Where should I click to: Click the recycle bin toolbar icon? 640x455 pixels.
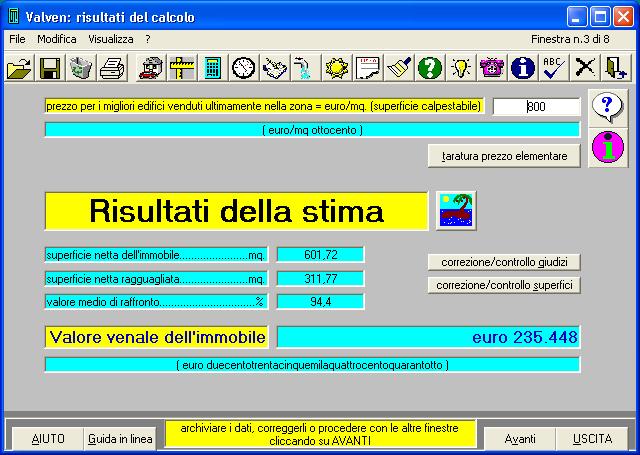[x=81, y=68]
